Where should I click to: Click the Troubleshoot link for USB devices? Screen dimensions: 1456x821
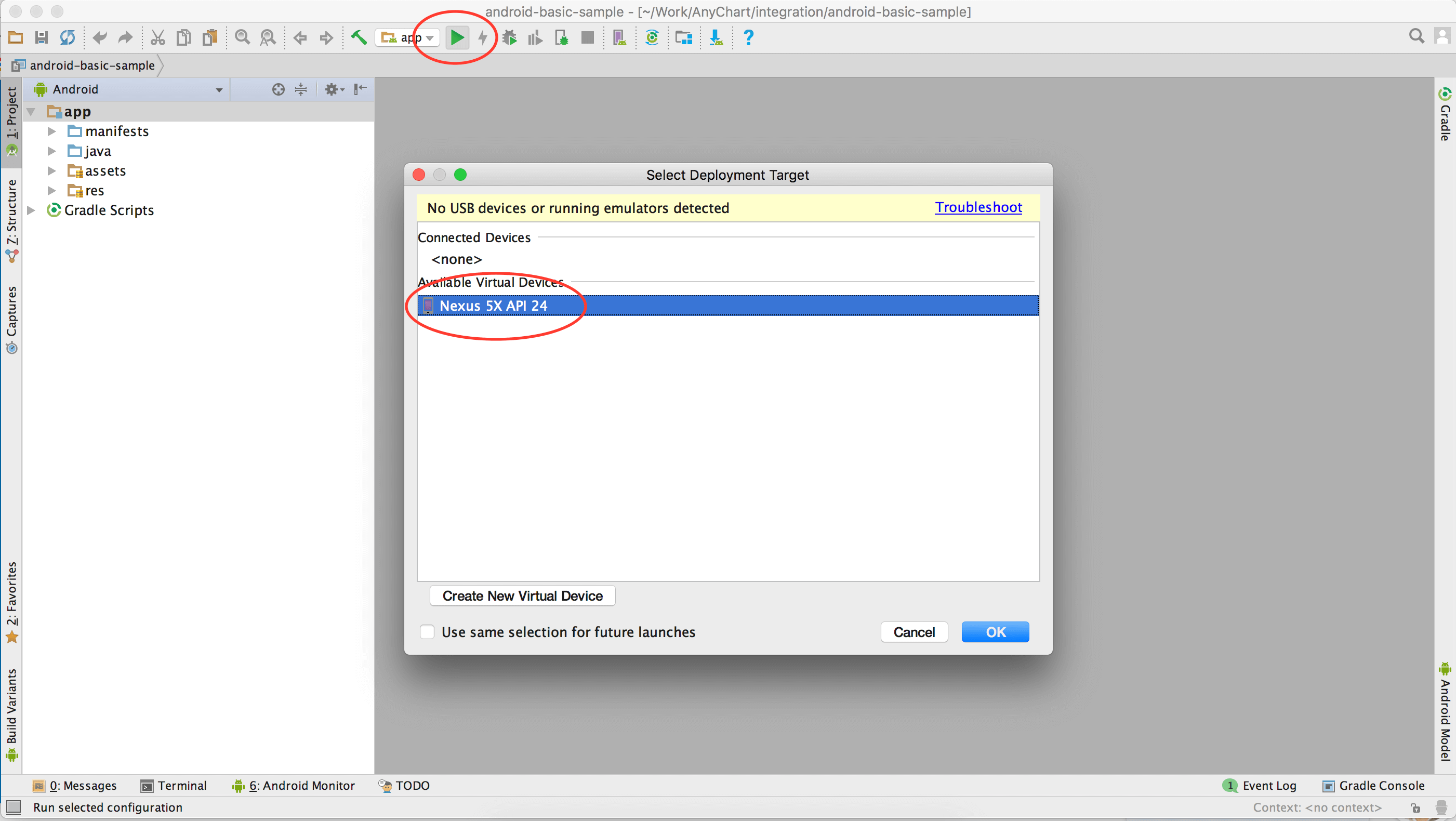click(x=978, y=207)
